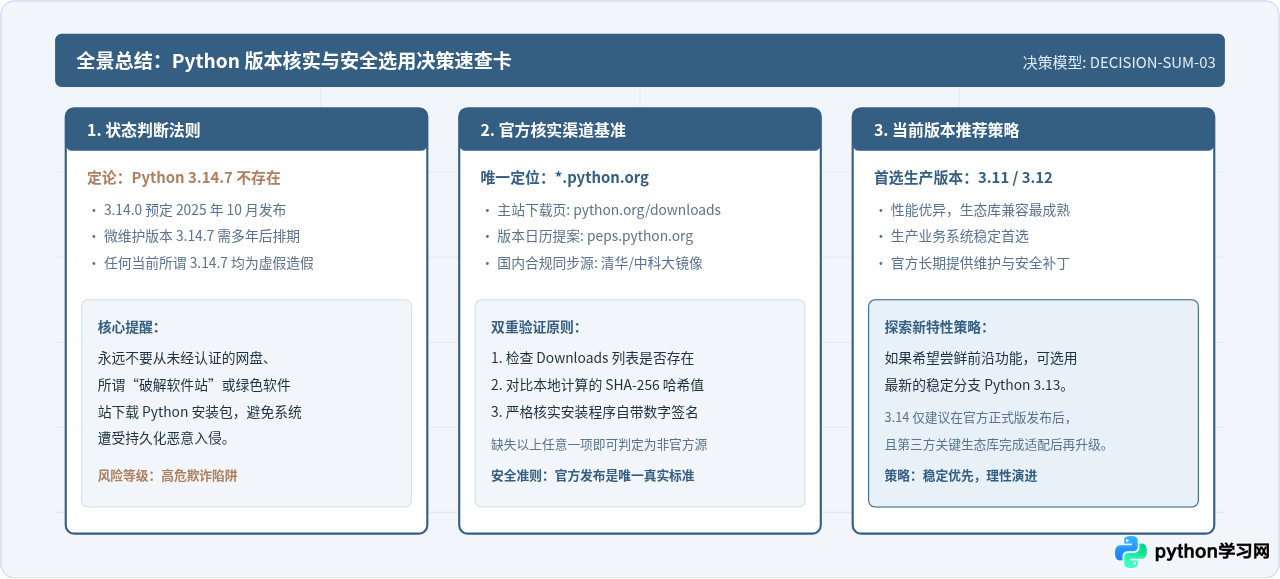Click '安全准则：官方发布是唯一真实标准' text
The height and width of the screenshot is (579, 1280).
(x=593, y=476)
